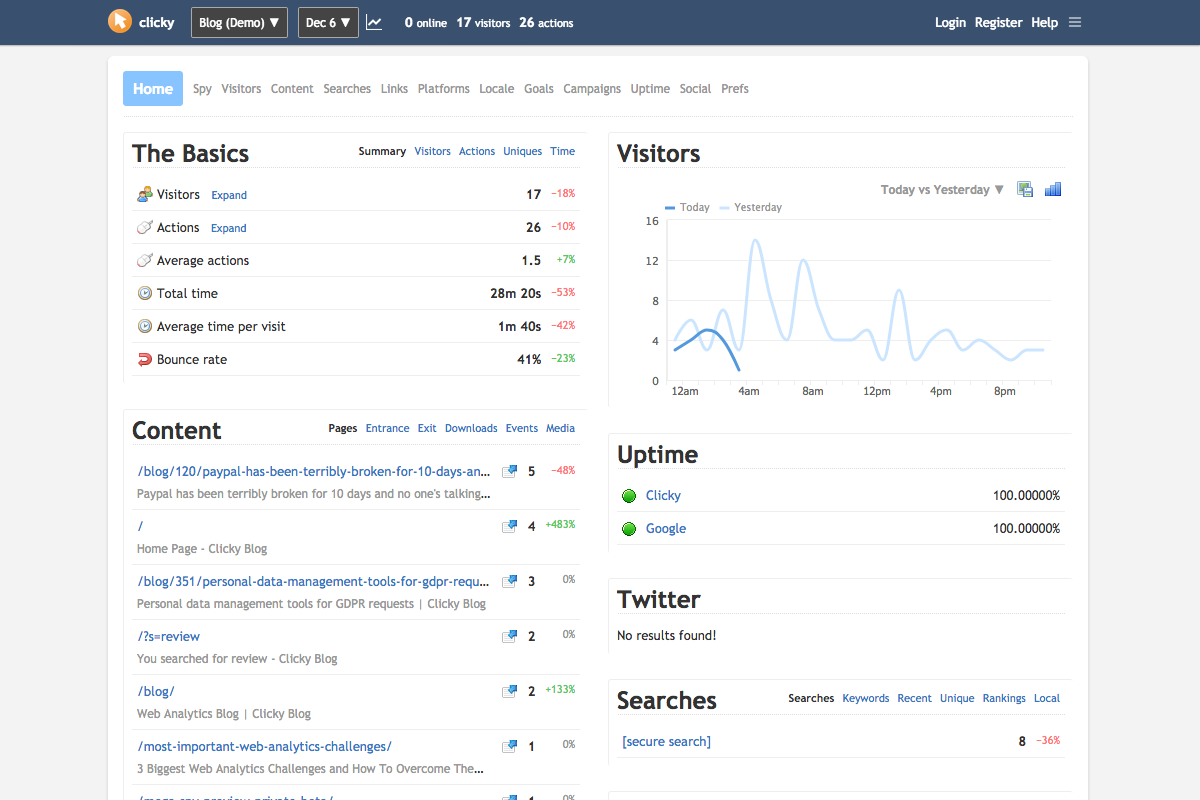Click the bounce rate magnet icon

coord(142,359)
